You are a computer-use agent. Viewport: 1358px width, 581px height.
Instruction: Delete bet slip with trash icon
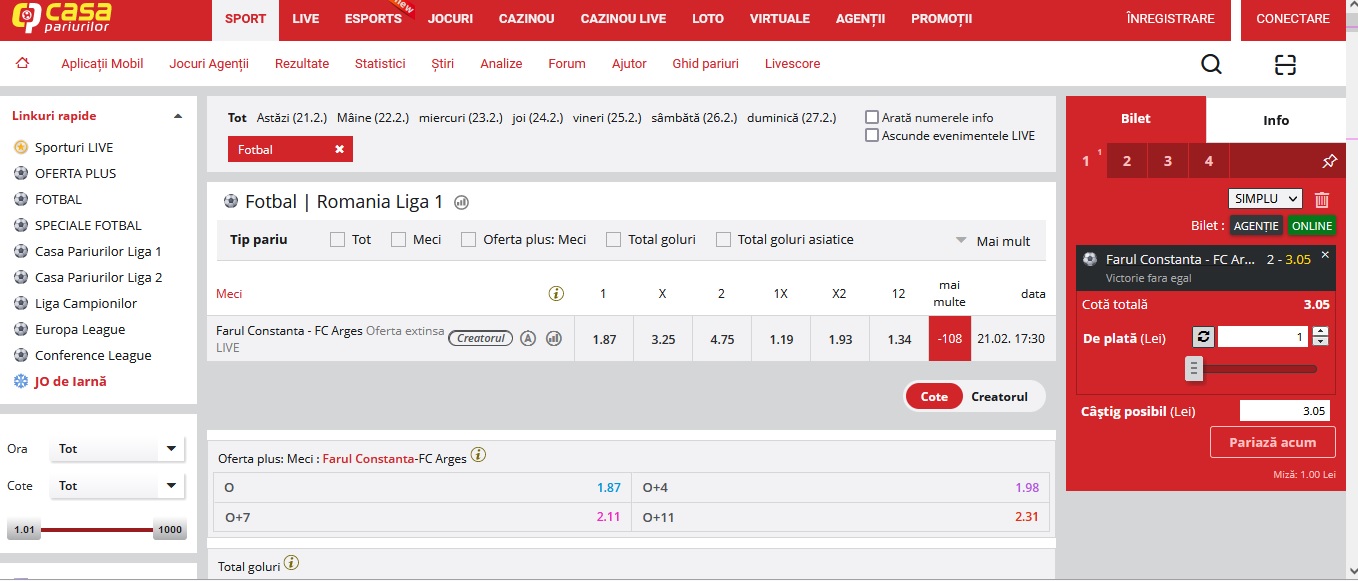[x=1322, y=199]
